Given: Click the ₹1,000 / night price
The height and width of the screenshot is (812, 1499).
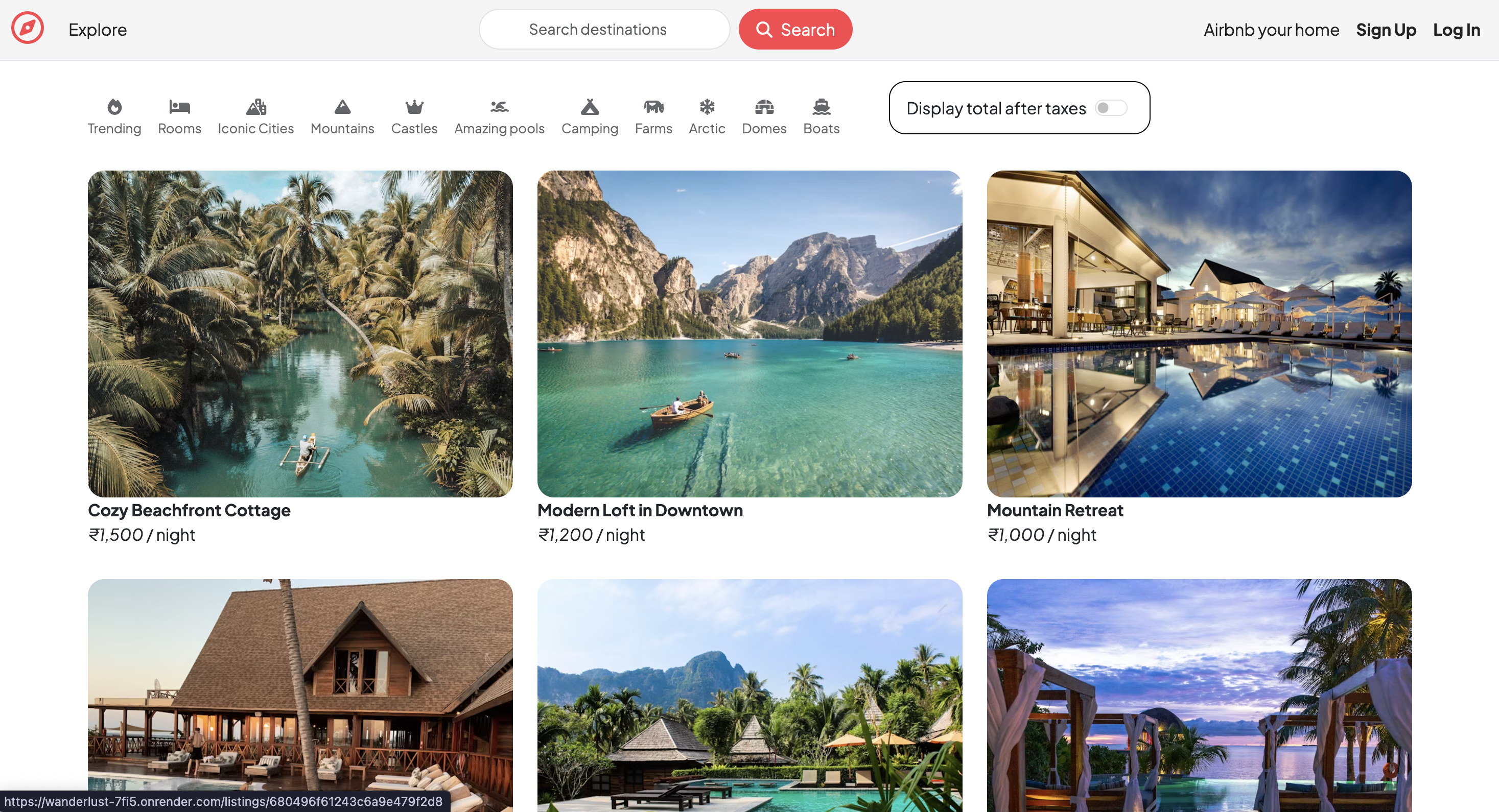Looking at the screenshot, I should (x=1042, y=535).
